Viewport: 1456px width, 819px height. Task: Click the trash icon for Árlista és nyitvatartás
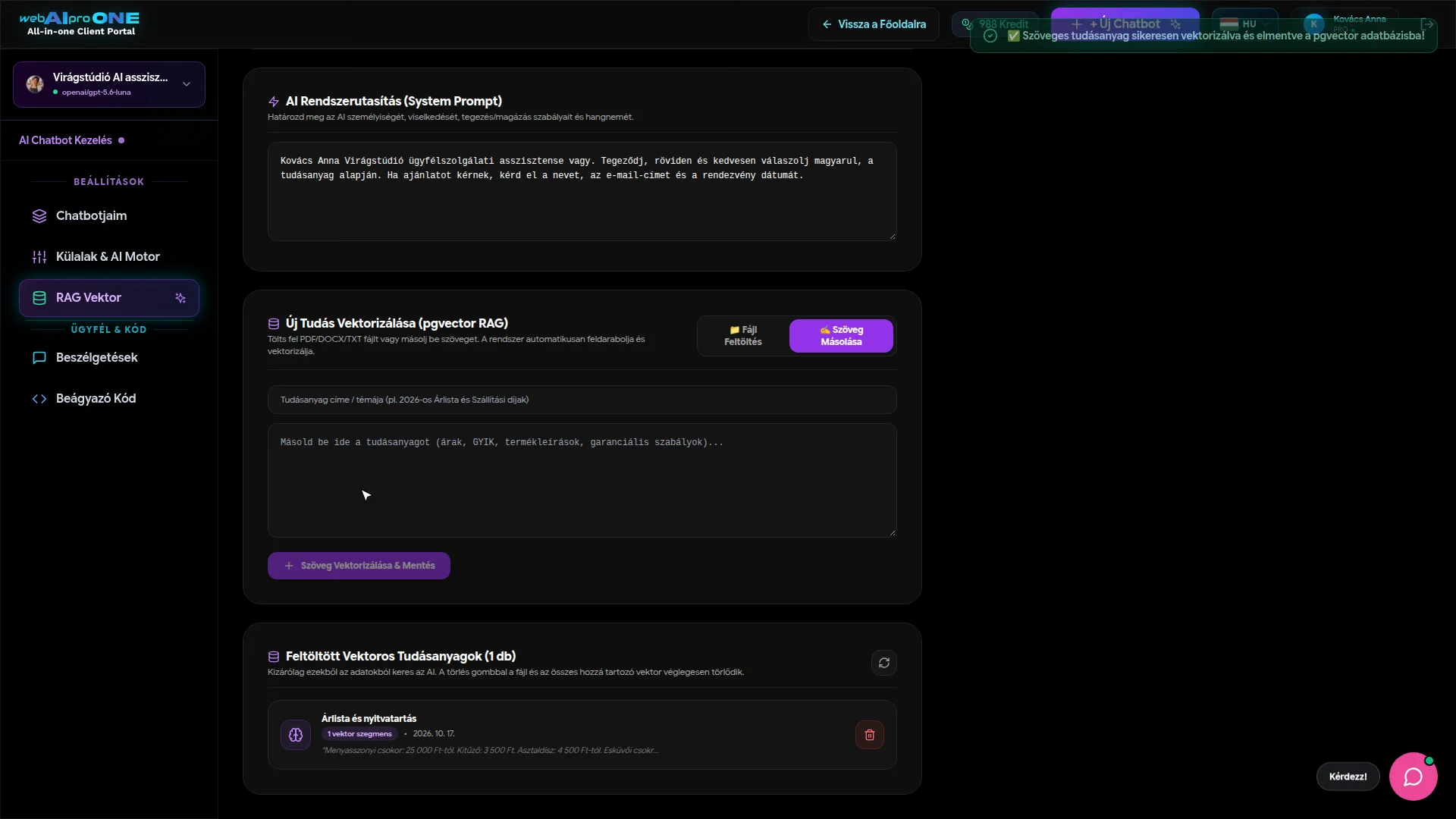(869, 735)
